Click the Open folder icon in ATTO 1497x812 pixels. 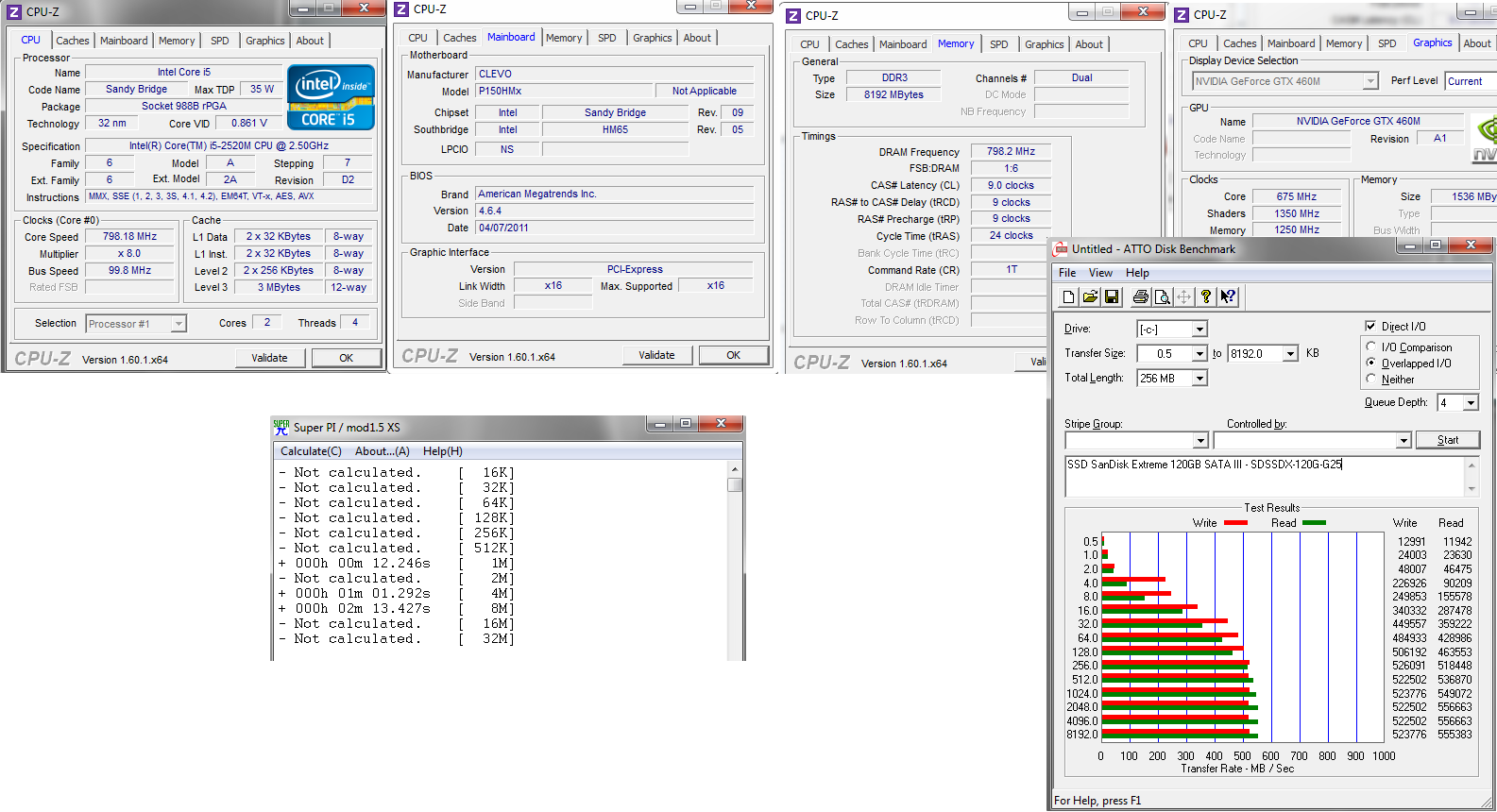tap(1090, 297)
